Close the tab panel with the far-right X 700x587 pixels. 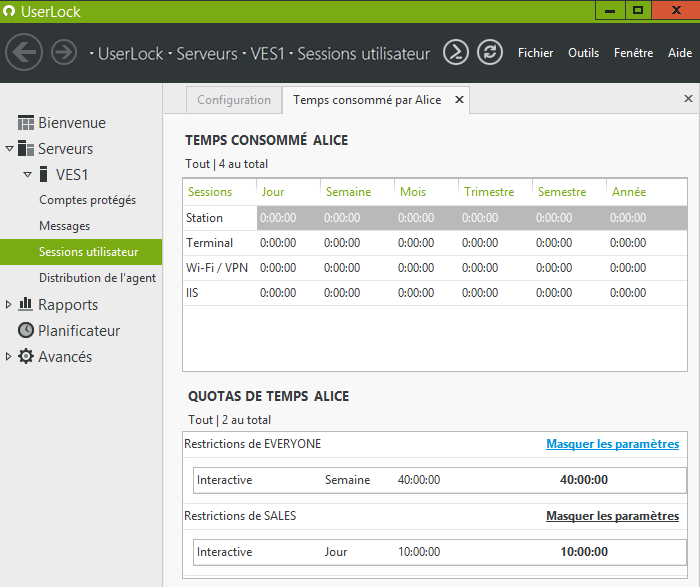pos(688,98)
